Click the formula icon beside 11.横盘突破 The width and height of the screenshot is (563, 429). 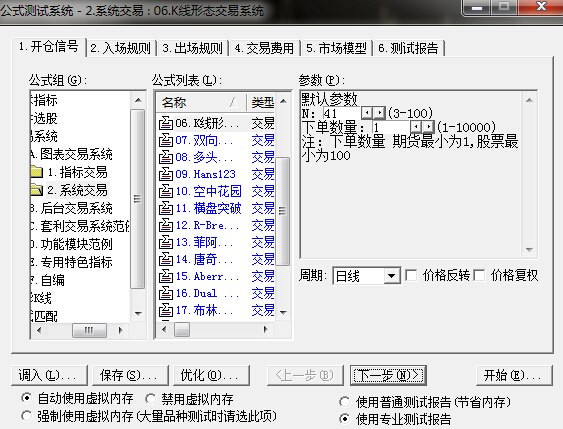pyautogui.click(x=166, y=208)
